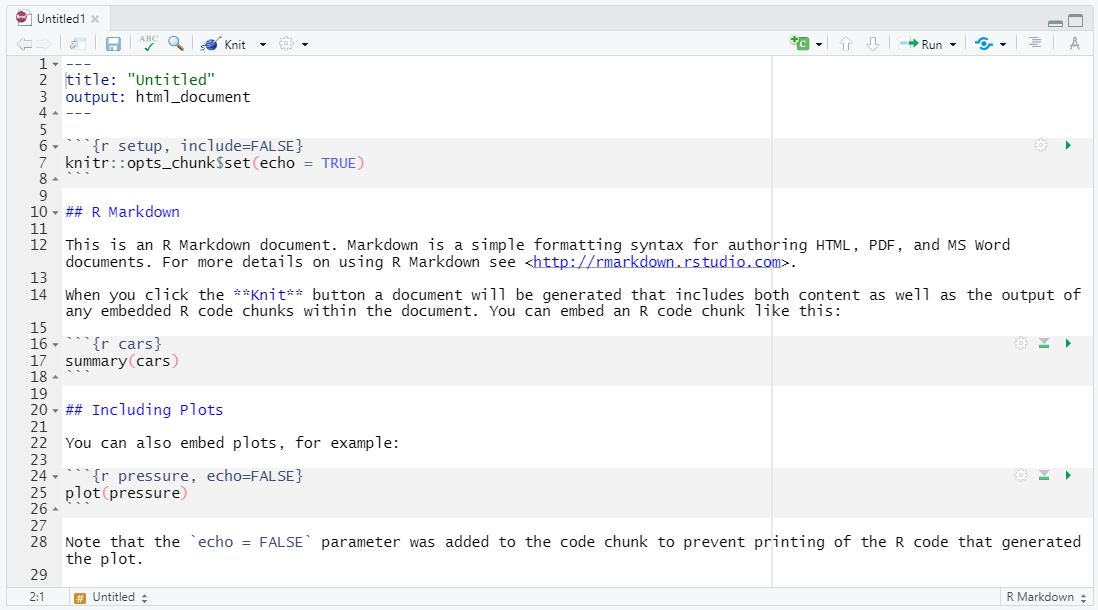Screen dimensions: 1098x610
Task: Select the Untitled1 tab
Action: click(x=61, y=19)
